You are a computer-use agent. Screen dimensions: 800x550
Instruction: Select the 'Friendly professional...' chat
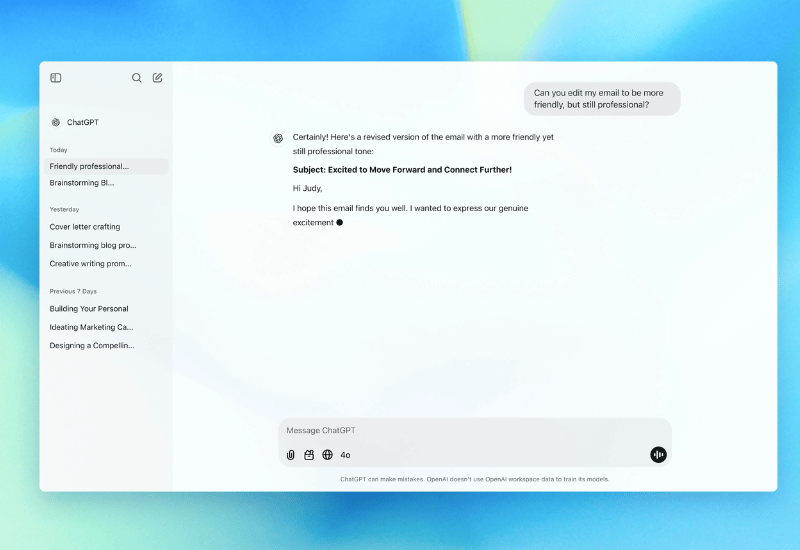pos(106,166)
